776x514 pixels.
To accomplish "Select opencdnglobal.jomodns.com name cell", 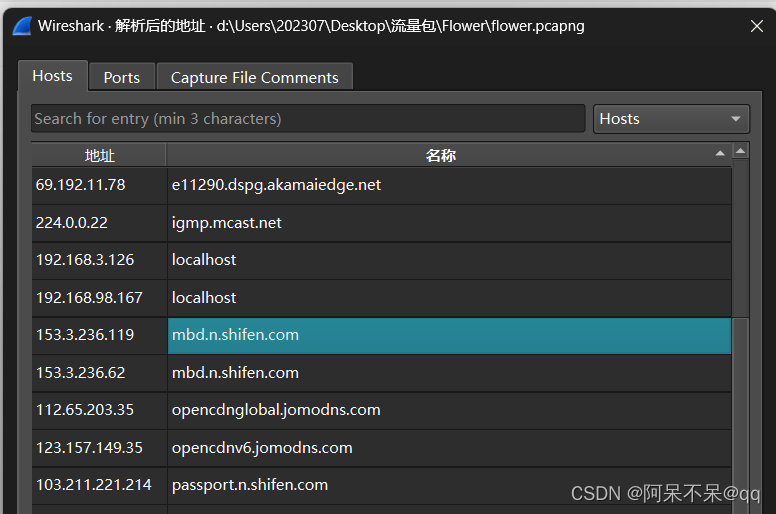I will (449, 410).
